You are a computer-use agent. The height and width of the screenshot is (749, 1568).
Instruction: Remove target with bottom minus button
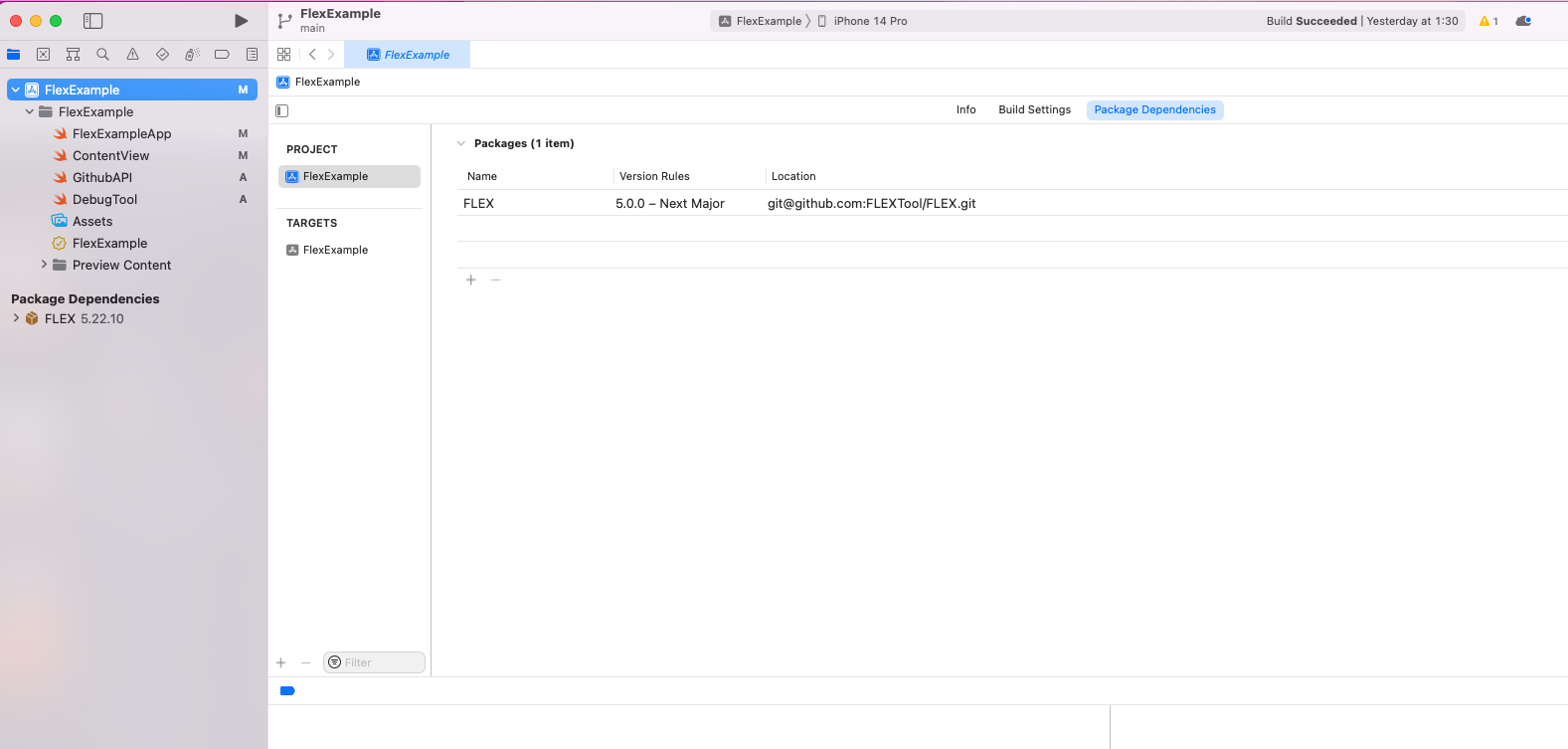[306, 662]
